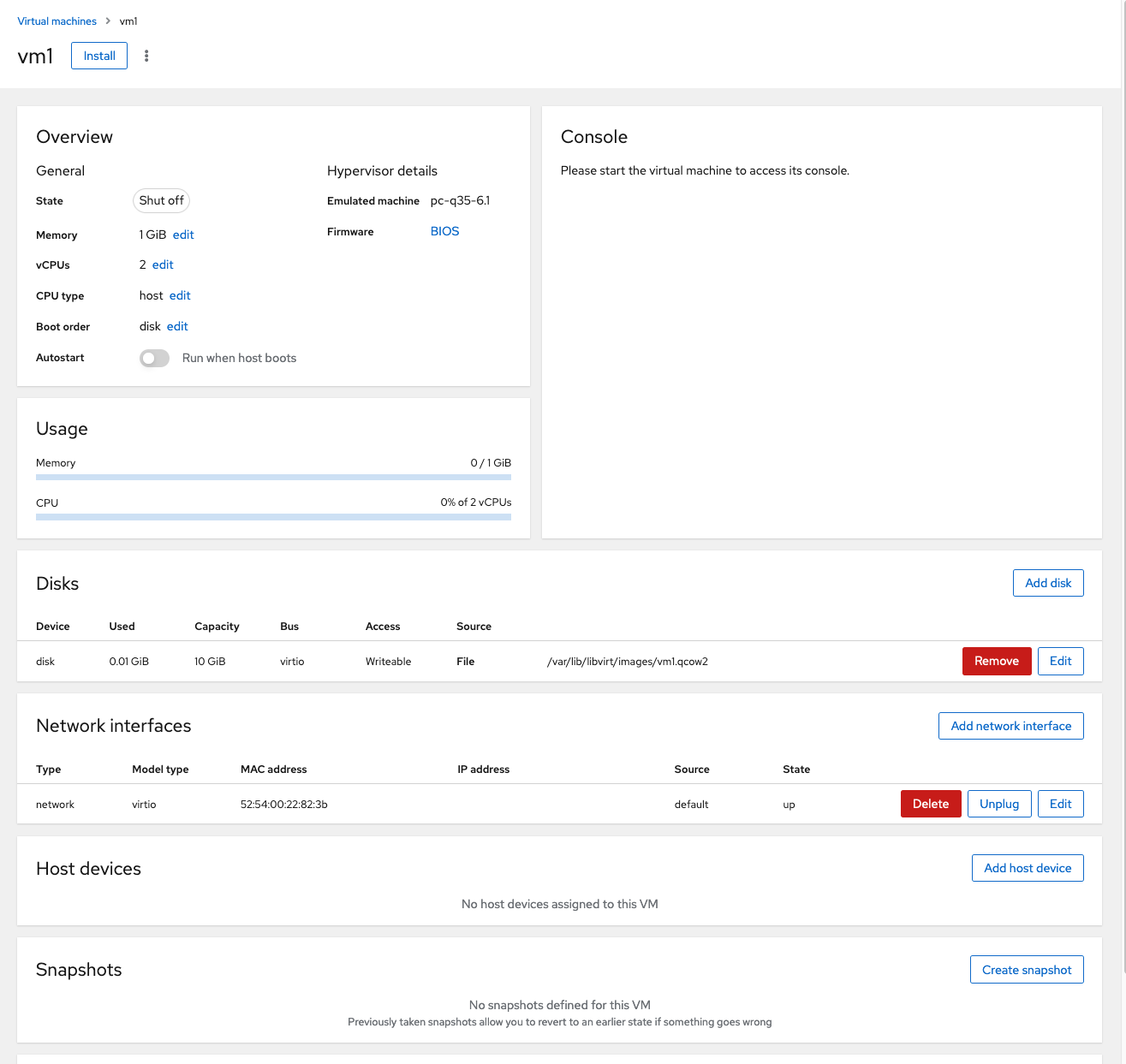Delete the default network interface
Image resolution: width=1126 pixels, height=1064 pixels.
click(931, 804)
